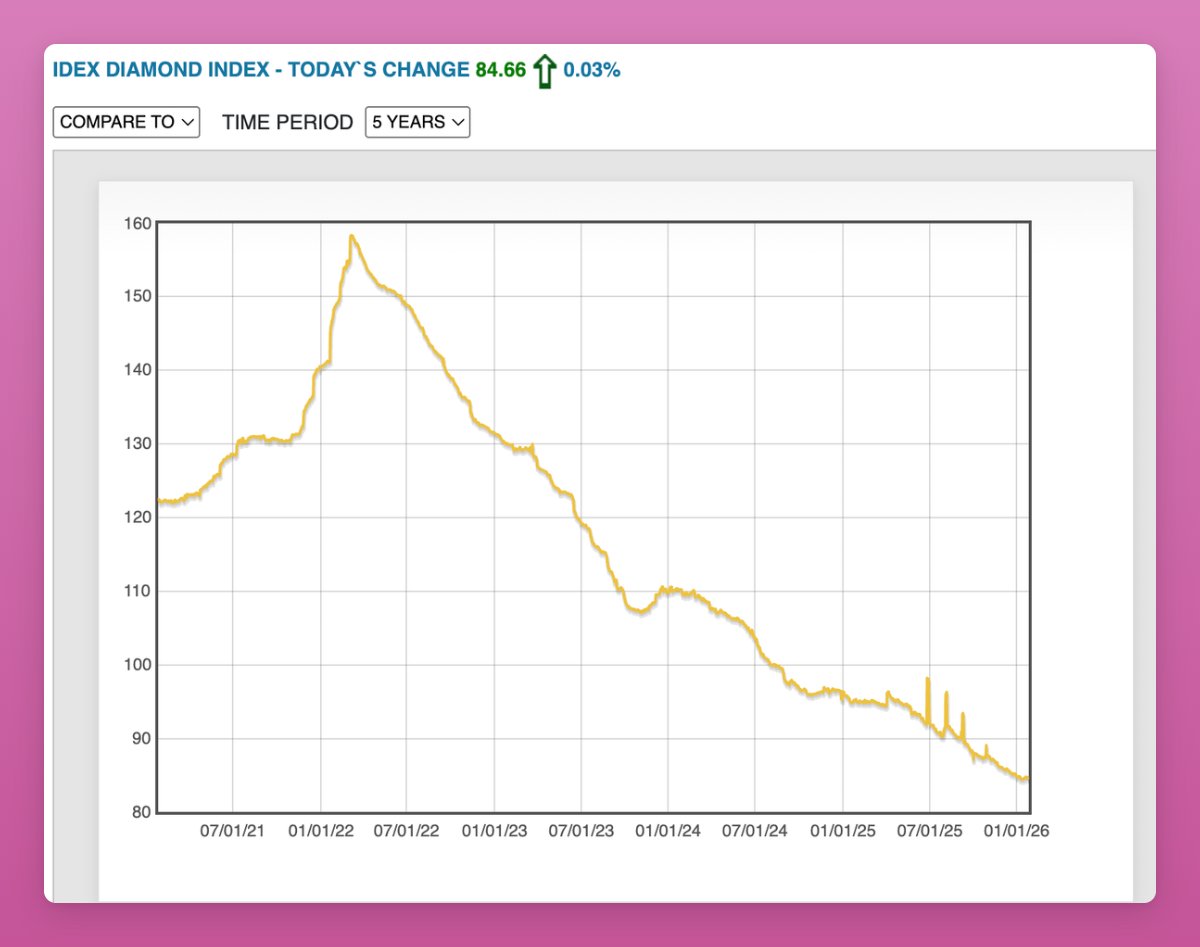Click the 01/01/22 x-axis label

click(320, 831)
